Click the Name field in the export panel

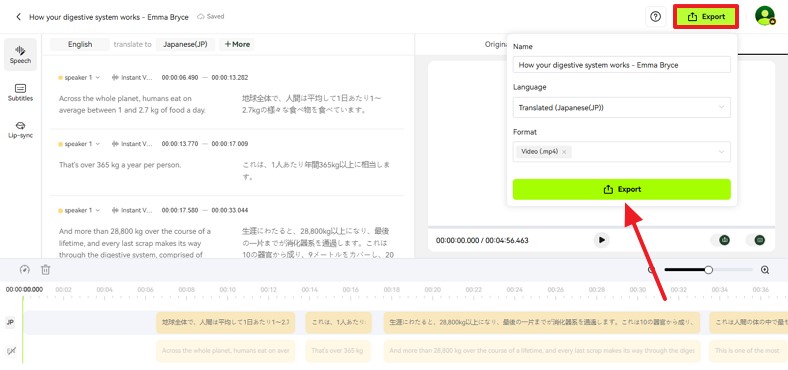[622, 65]
